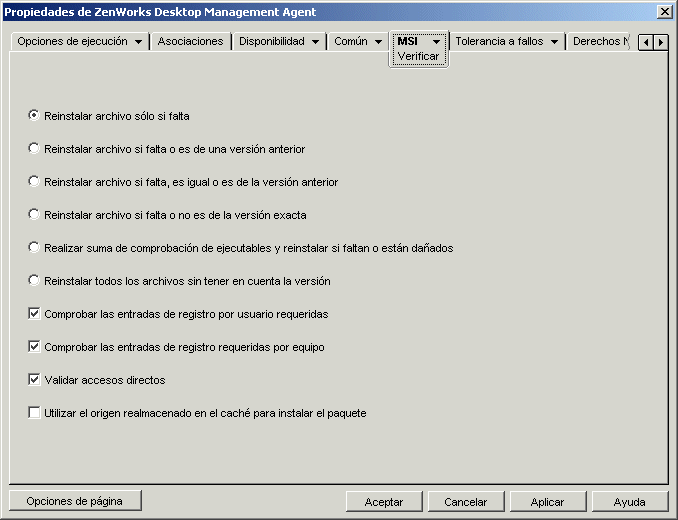Choose reinstall if missing or older version
Viewport: 678px width, 520px height.
(x=34, y=148)
